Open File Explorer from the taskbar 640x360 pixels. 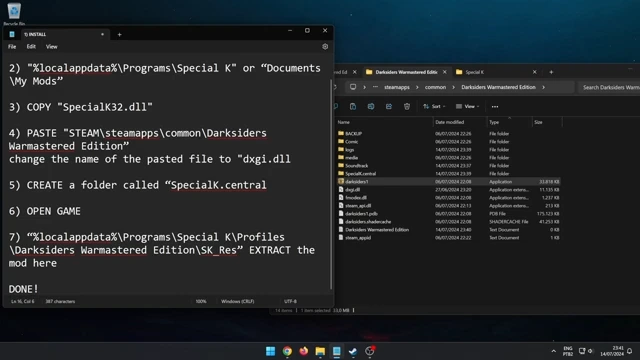coord(320,351)
